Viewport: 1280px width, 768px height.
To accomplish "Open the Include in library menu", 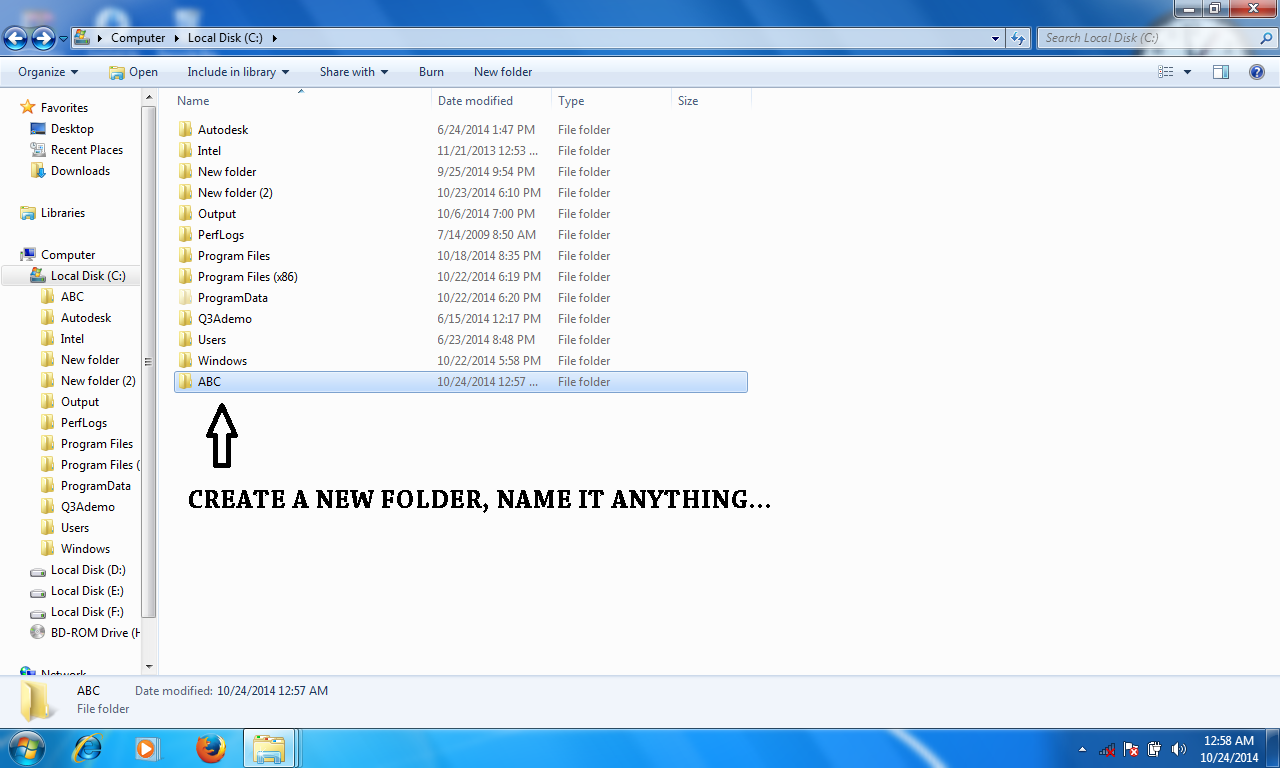I will 238,72.
